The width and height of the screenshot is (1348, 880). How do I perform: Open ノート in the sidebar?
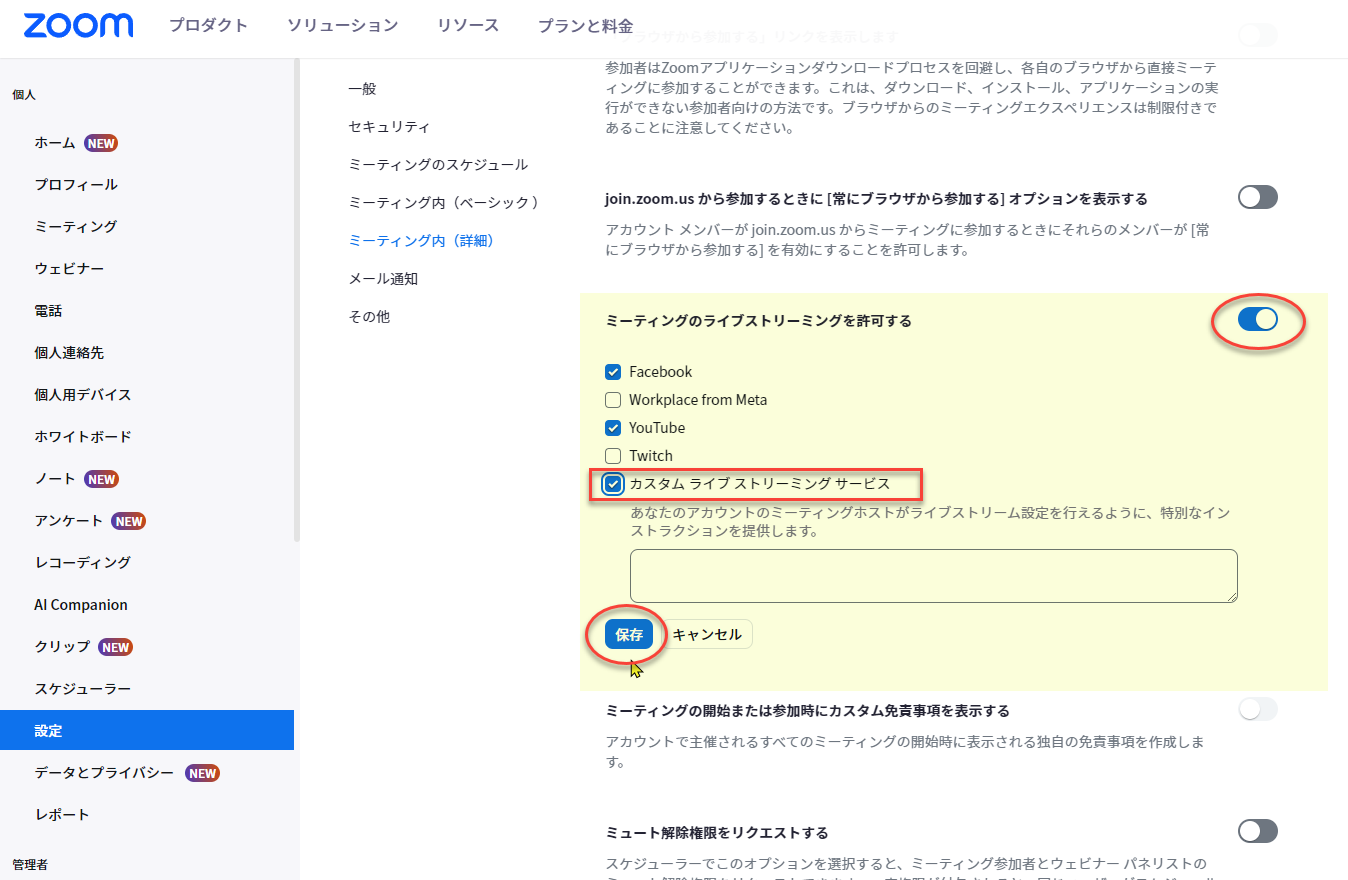tap(55, 479)
